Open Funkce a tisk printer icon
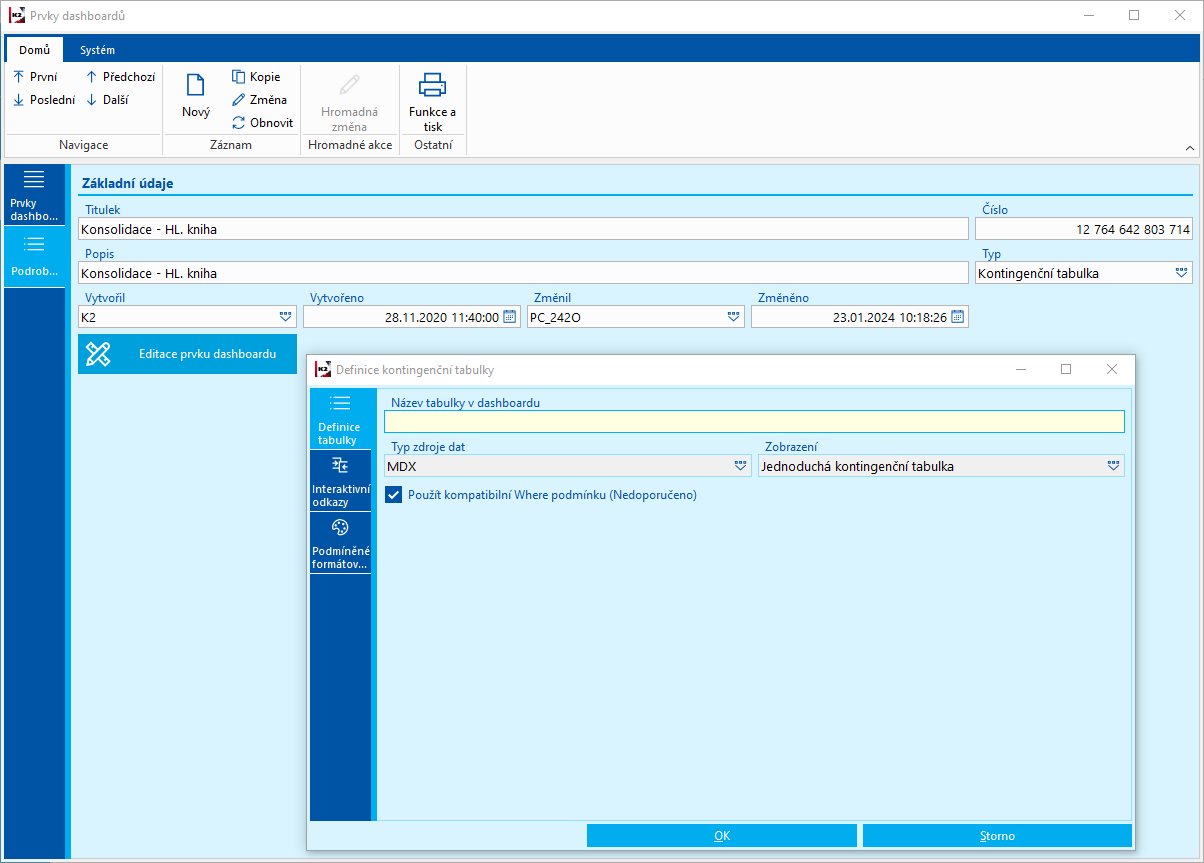1204x863 pixels. pyautogui.click(x=432, y=86)
